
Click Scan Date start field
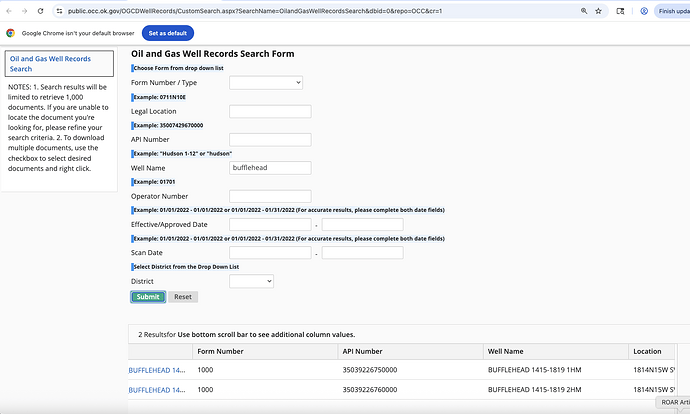[270, 253]
